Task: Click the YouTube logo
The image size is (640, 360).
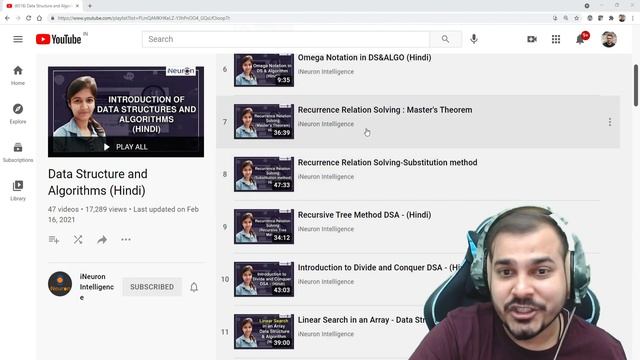Action: pyautogui.click(x=58, y=39)
